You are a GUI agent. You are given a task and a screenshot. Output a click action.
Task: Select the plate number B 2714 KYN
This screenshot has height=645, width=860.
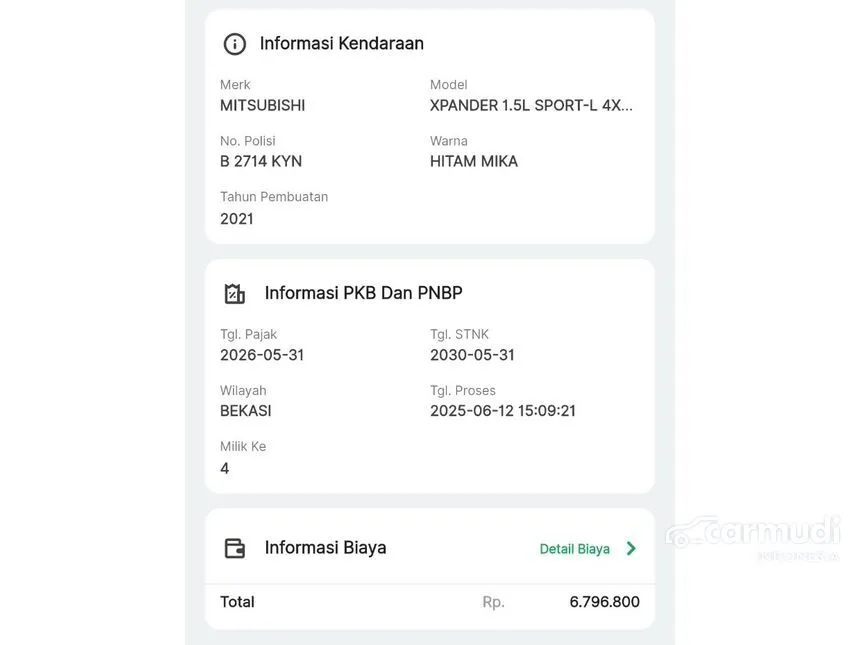coord(261,161)
